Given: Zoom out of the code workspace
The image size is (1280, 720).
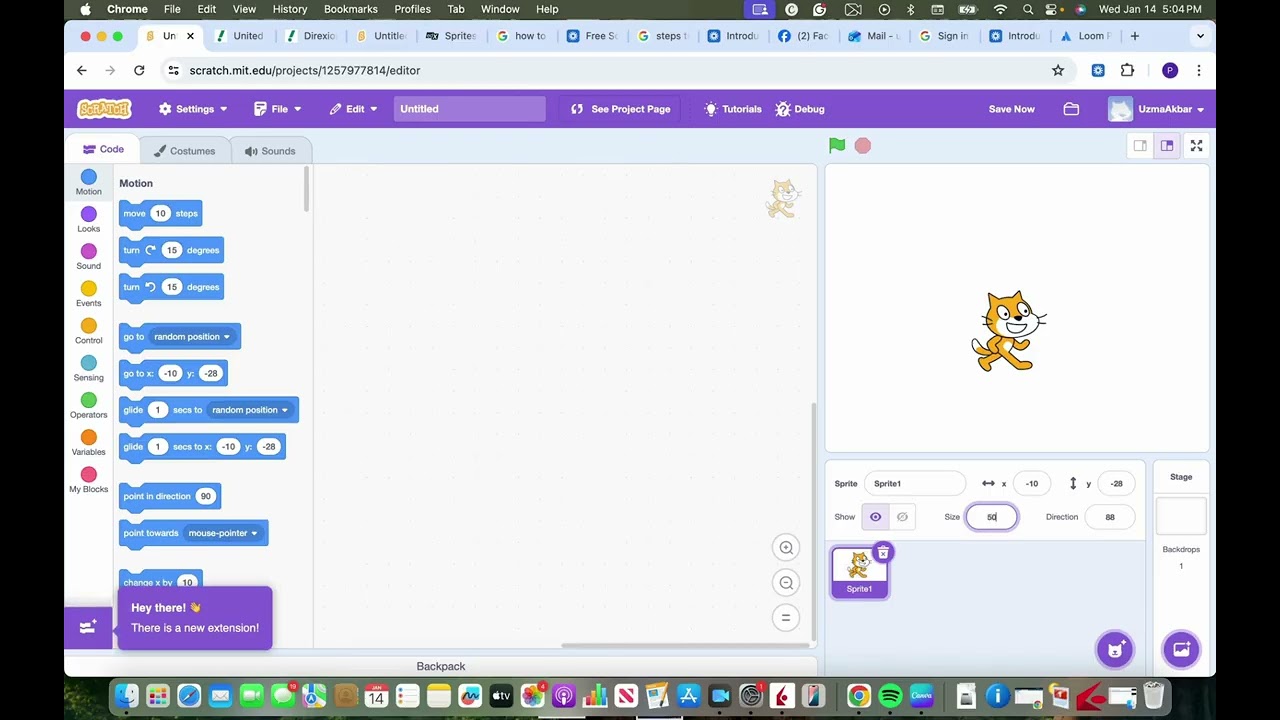Looking at the screenshot, I should pos(786,582).
